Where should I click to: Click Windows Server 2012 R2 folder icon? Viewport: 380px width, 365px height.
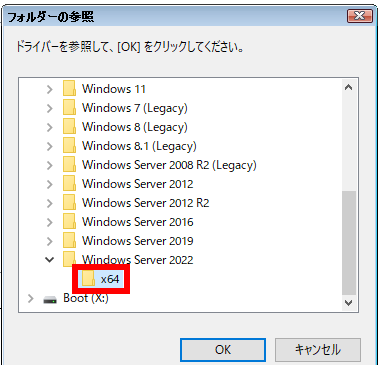click(69, 202)
